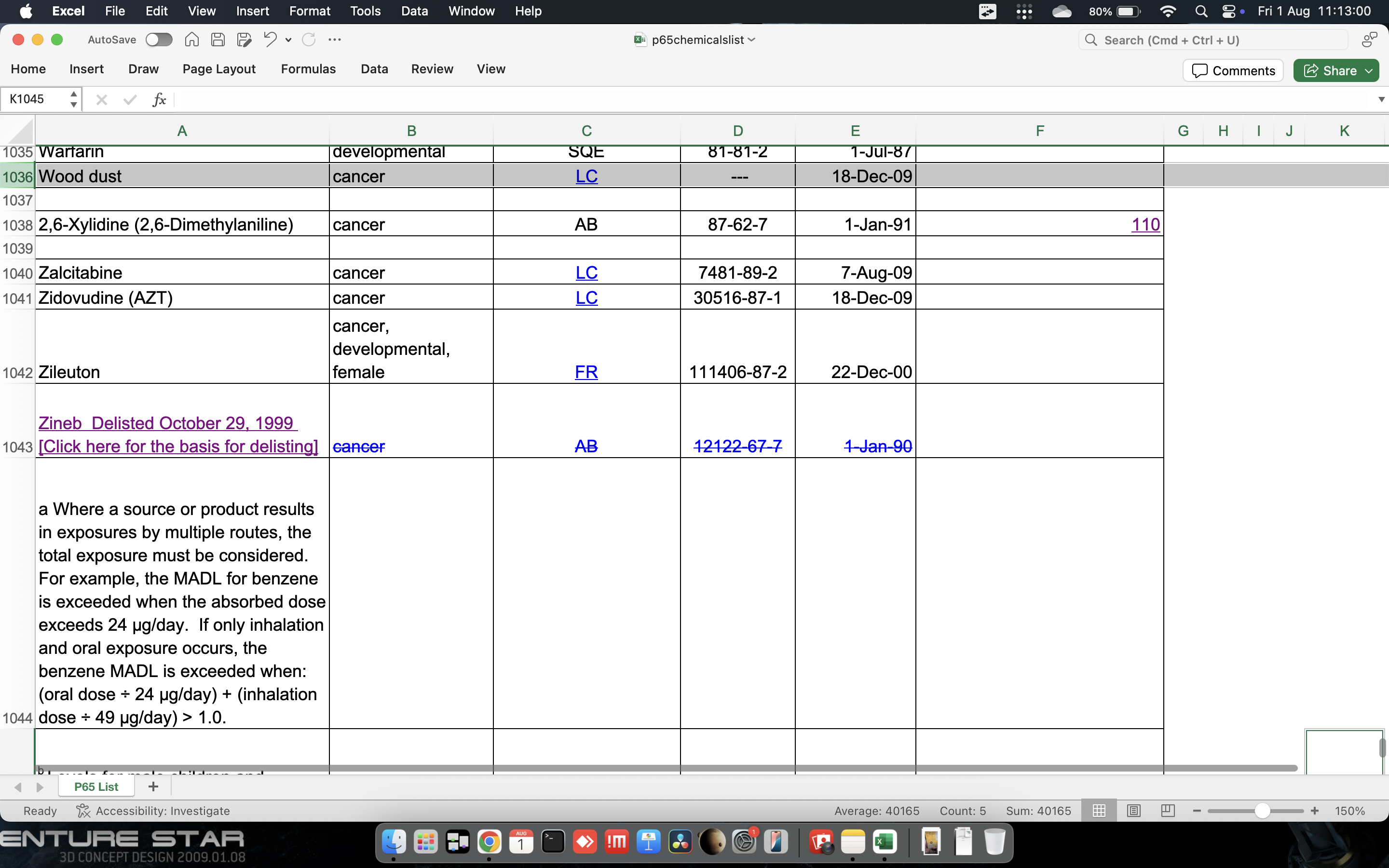
Task: Click the Name Box stepper arrows
Action: [73, 99]
